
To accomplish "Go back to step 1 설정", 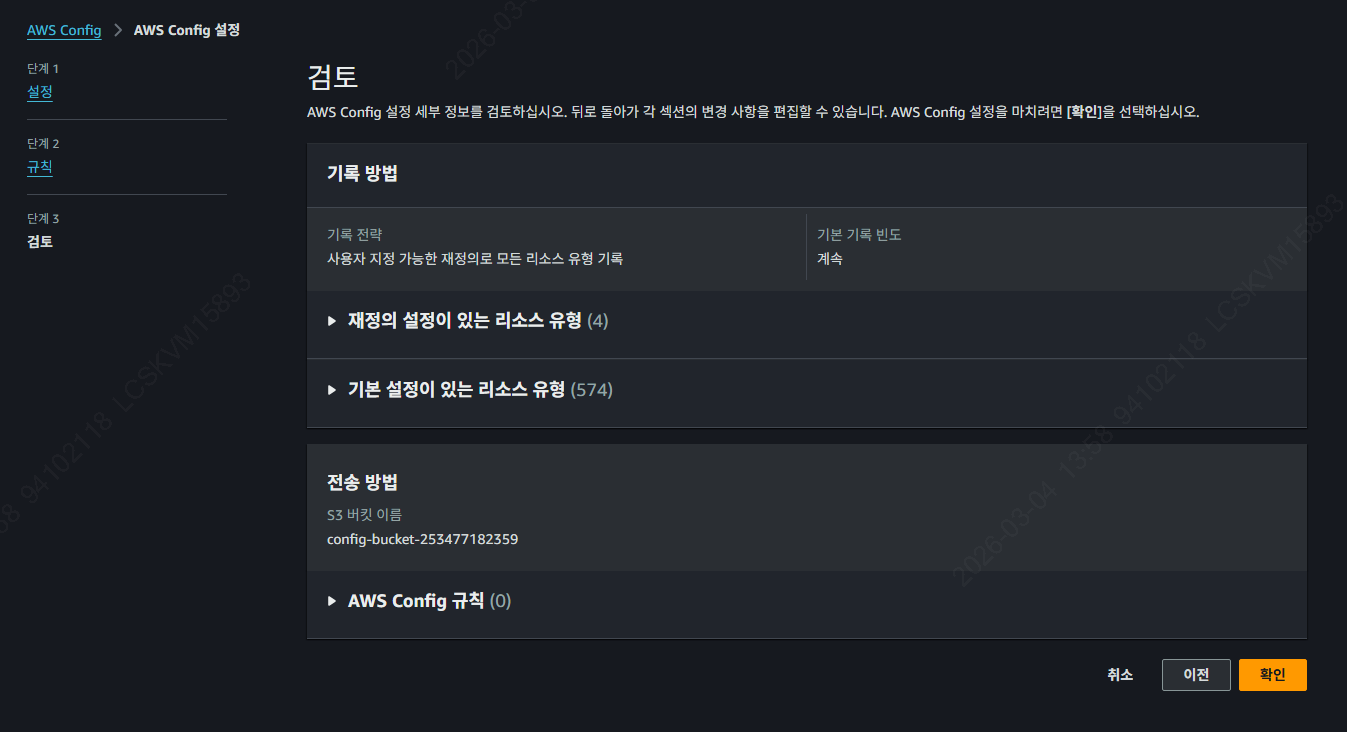I will pos(40,92).
